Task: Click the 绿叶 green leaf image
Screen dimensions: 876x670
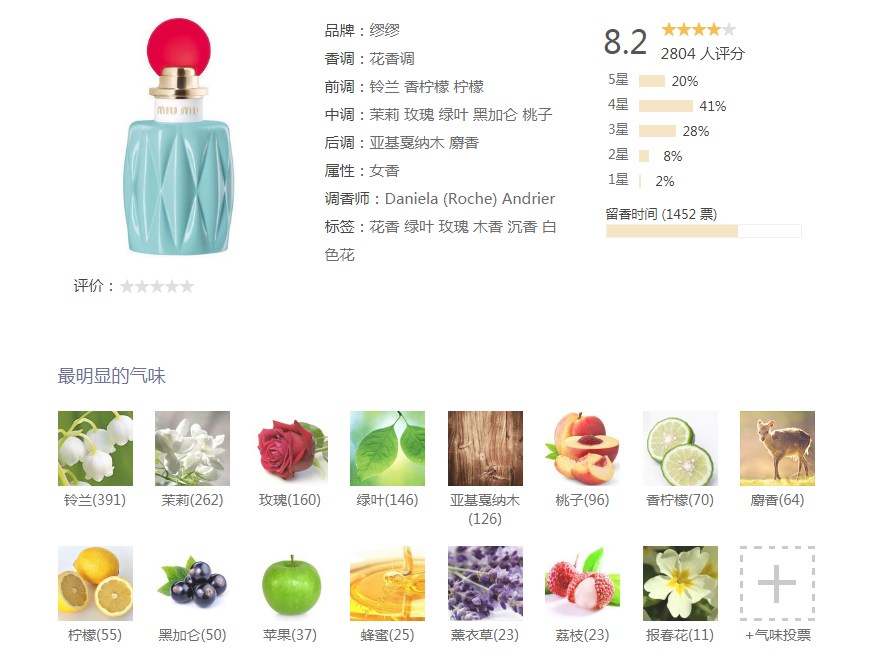Action: pyautogui.click(x=387, y=448)
